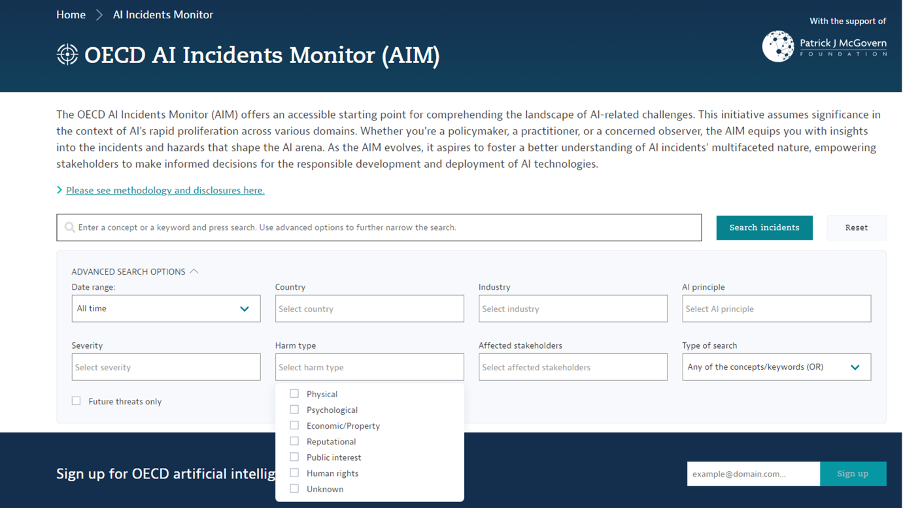904x508 pixels.
Task: Open the AI Incidents Monitor breadcrumb
Action: [x=163, y=15]
